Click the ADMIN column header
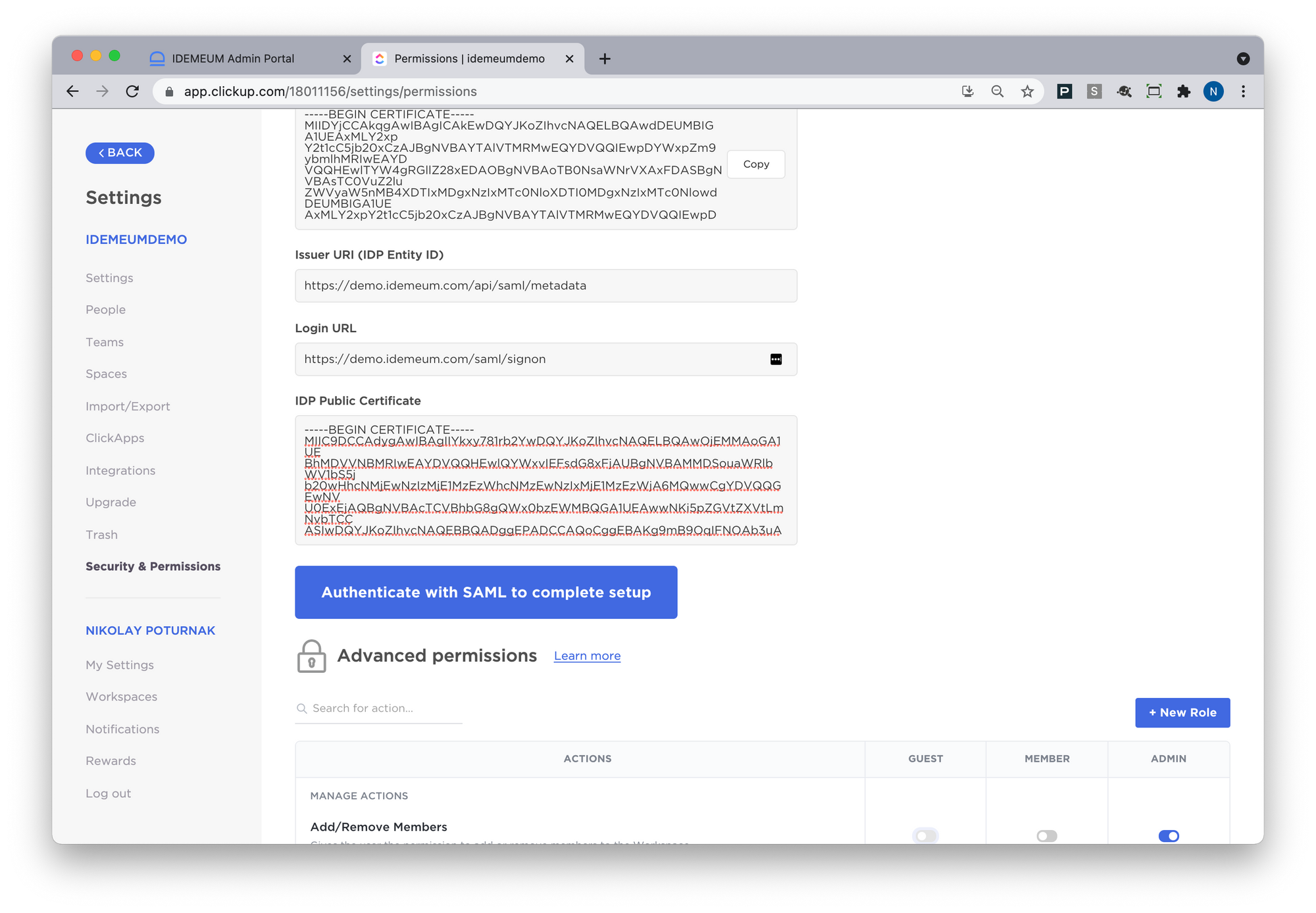 pos(1169,758)
